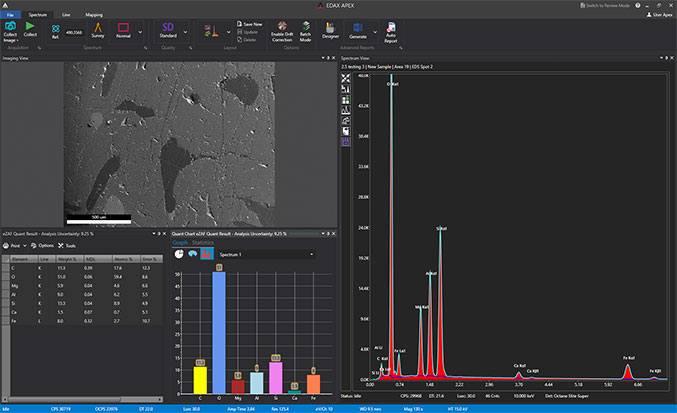677x413 pixels.
Task: Expand the Normal mode dropdown arrow
Action: (x=140, y=32)
